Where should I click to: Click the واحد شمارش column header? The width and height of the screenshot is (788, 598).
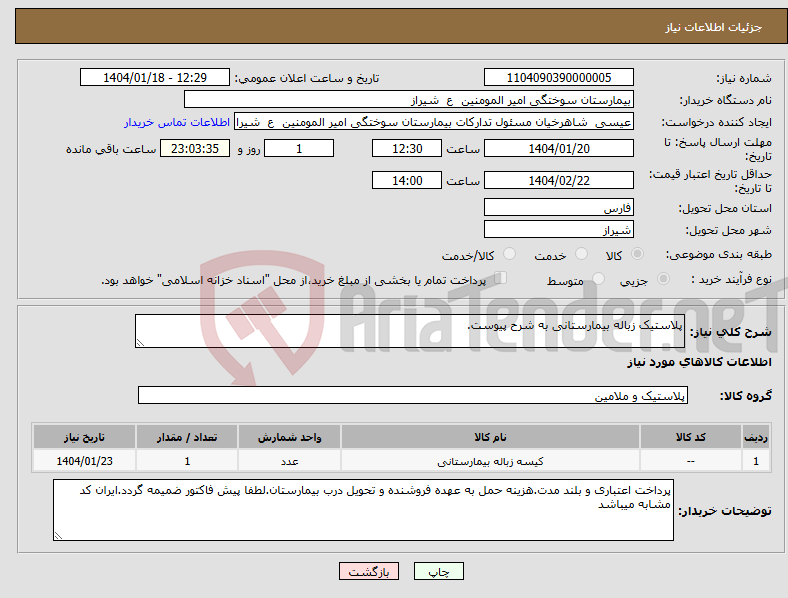289,437
